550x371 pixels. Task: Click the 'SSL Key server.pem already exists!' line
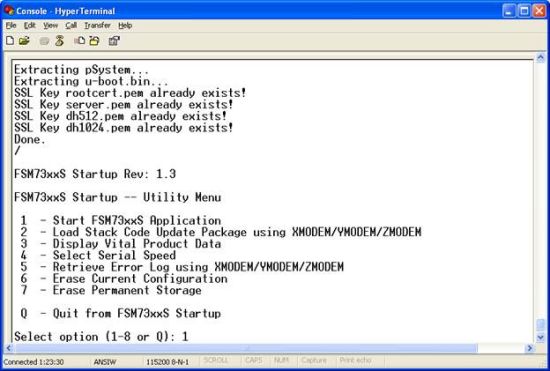123,104
